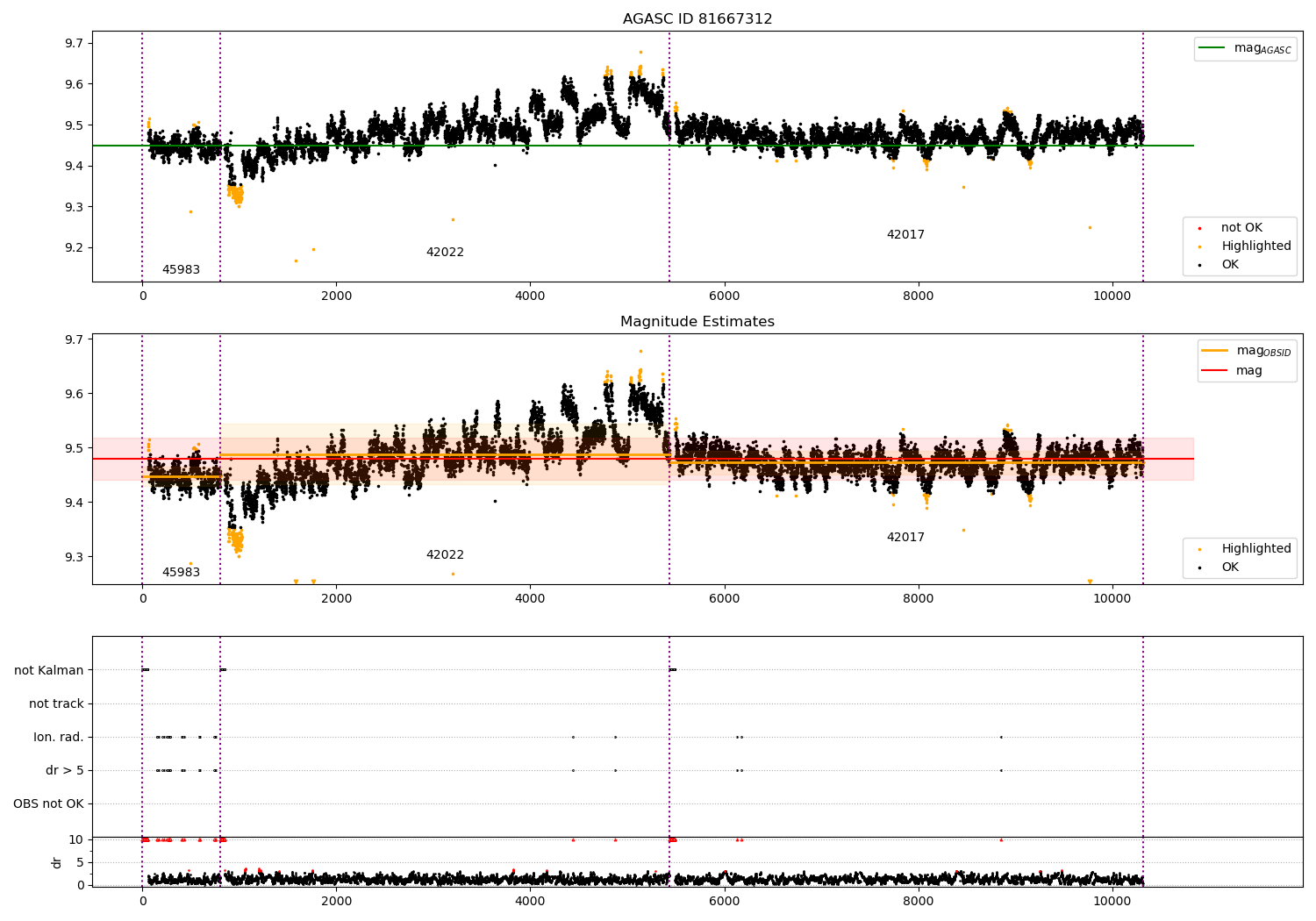Click the 4000 x-tick under the Magnitude Estimates plot
The width and height of the screenshot is (1316, 921).
pyautogui.click(x=530, y=598)
